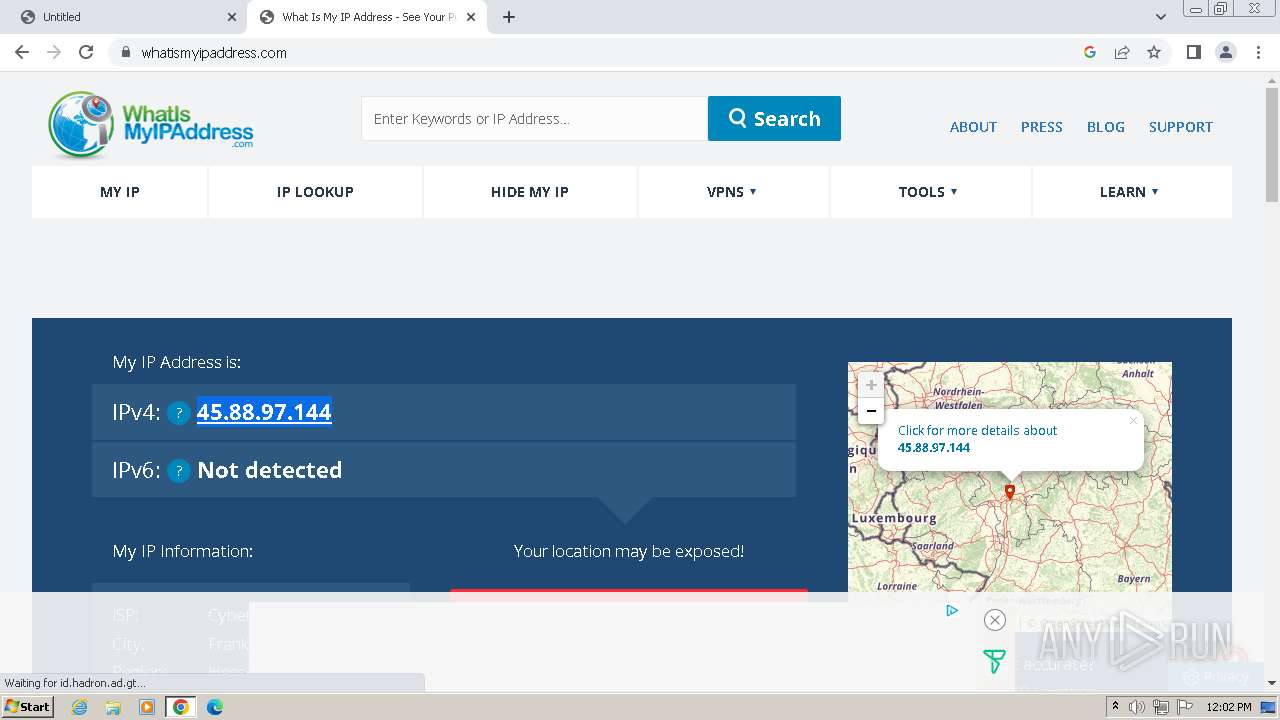
Task: Click the green Freestar ad icon
Action: click(994, 661)
